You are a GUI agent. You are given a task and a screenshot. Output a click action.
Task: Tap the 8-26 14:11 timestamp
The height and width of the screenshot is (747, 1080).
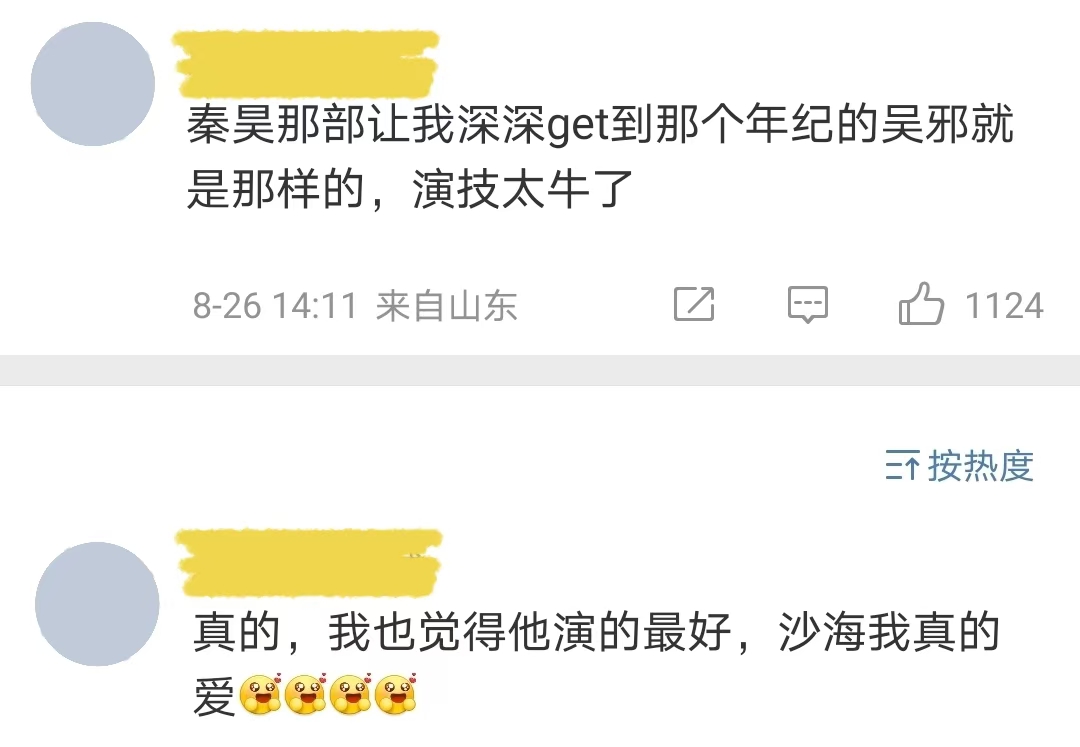pyautogui.click(x=275, y=305)
